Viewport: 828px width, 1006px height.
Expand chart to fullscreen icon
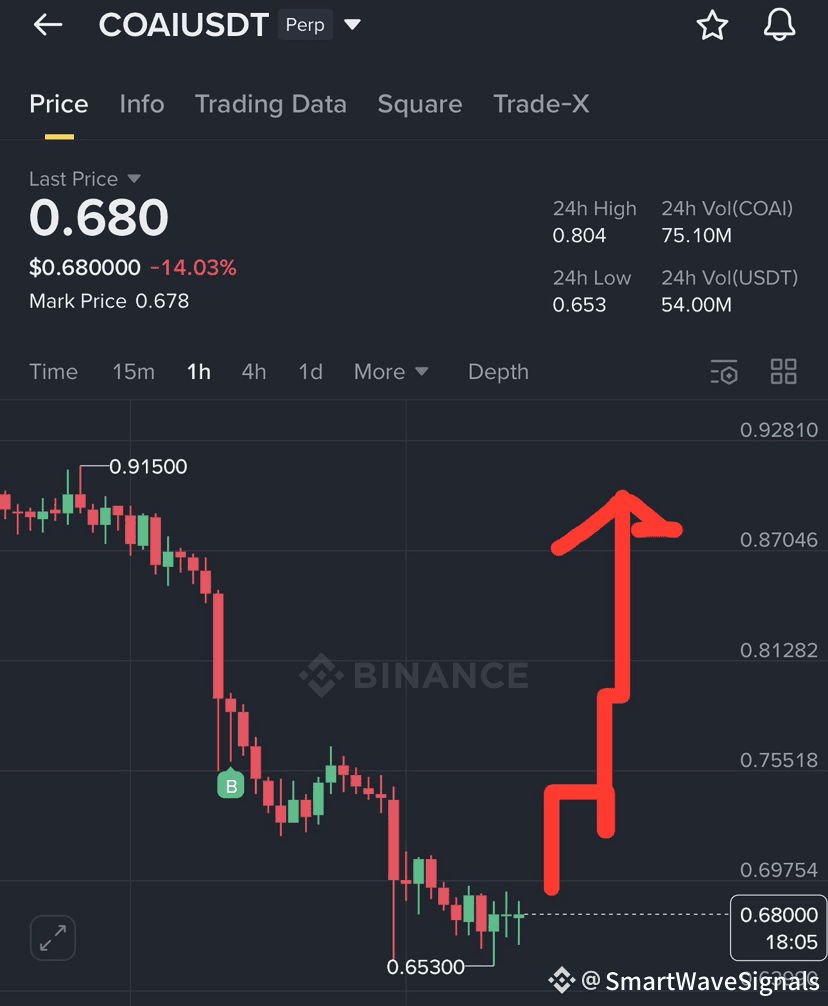53,938
